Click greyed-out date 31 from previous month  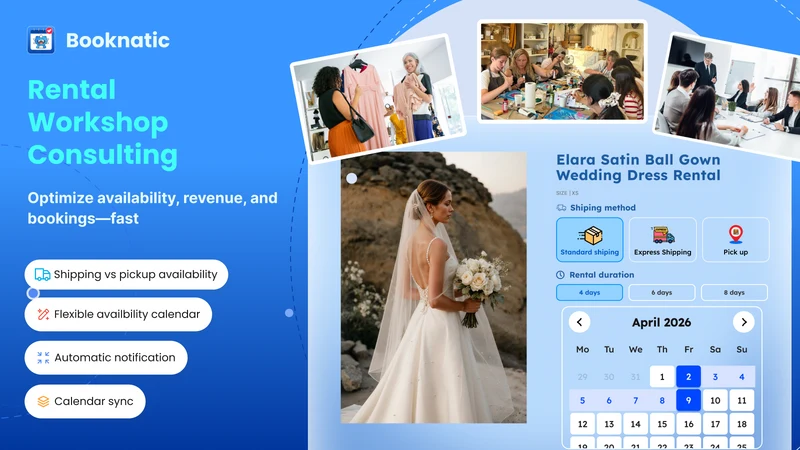pos(636,377)
